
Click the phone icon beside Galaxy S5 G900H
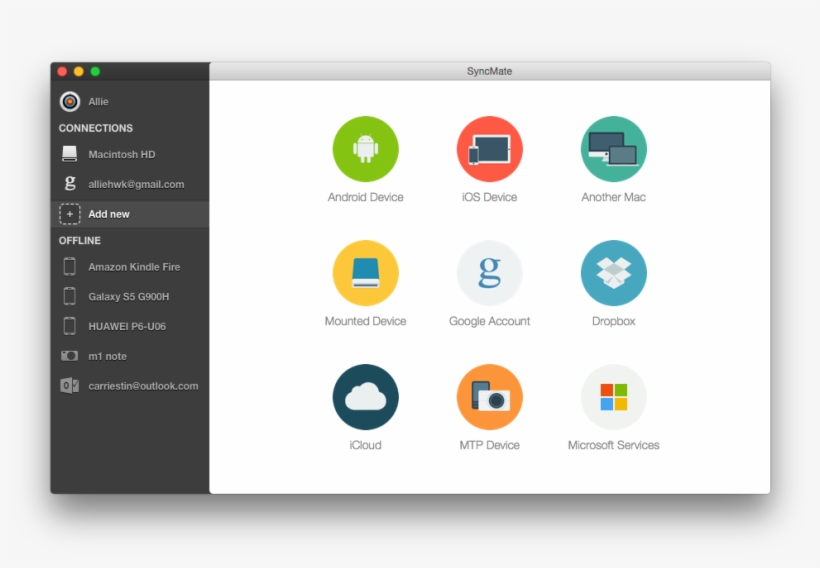[x=70, y=296]
